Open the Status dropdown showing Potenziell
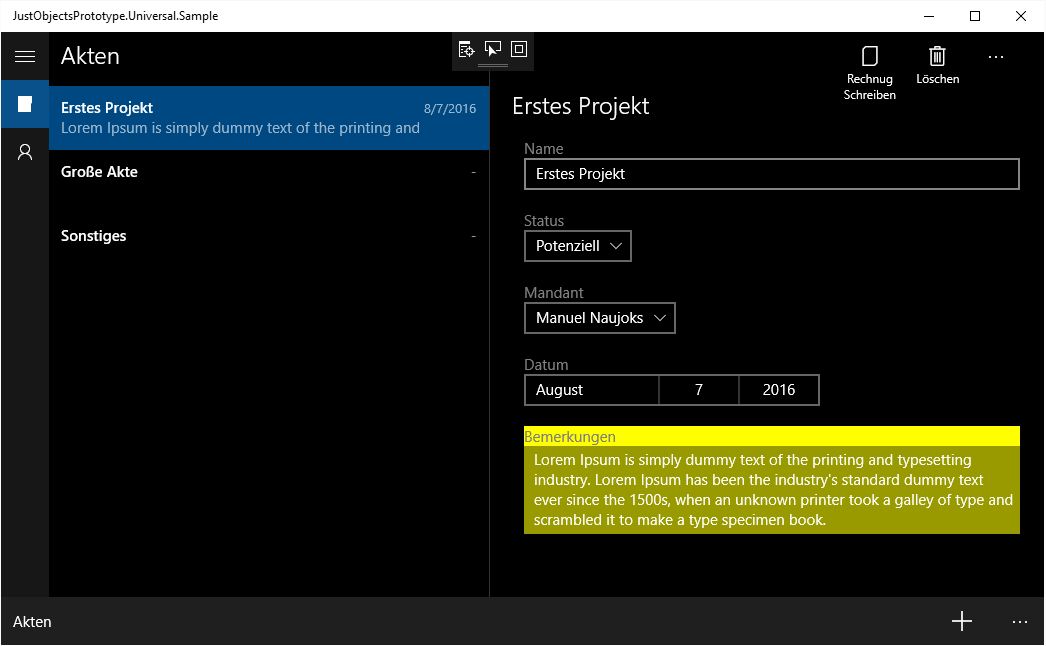This screenshot has width=1046, height=646. pos(577,246)
